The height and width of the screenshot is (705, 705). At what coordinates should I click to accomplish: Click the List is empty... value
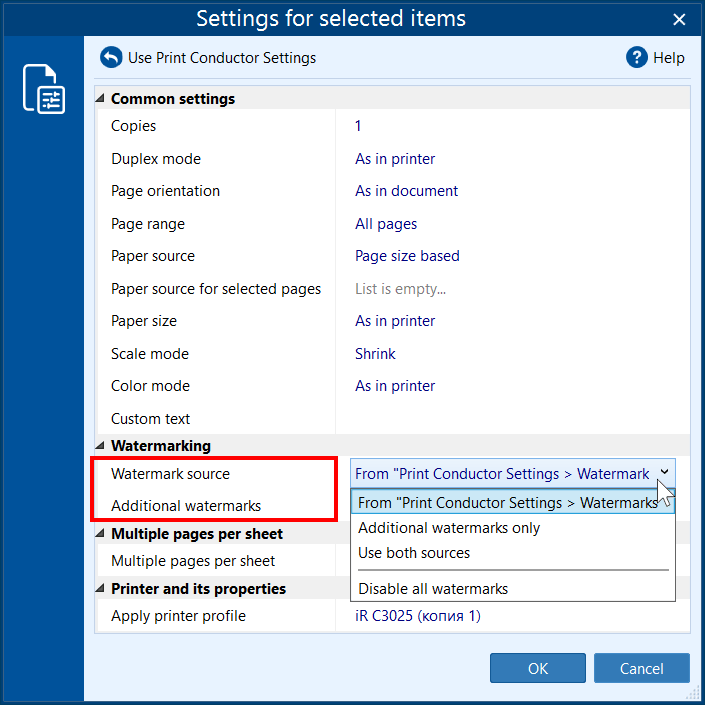coord(400,289)
